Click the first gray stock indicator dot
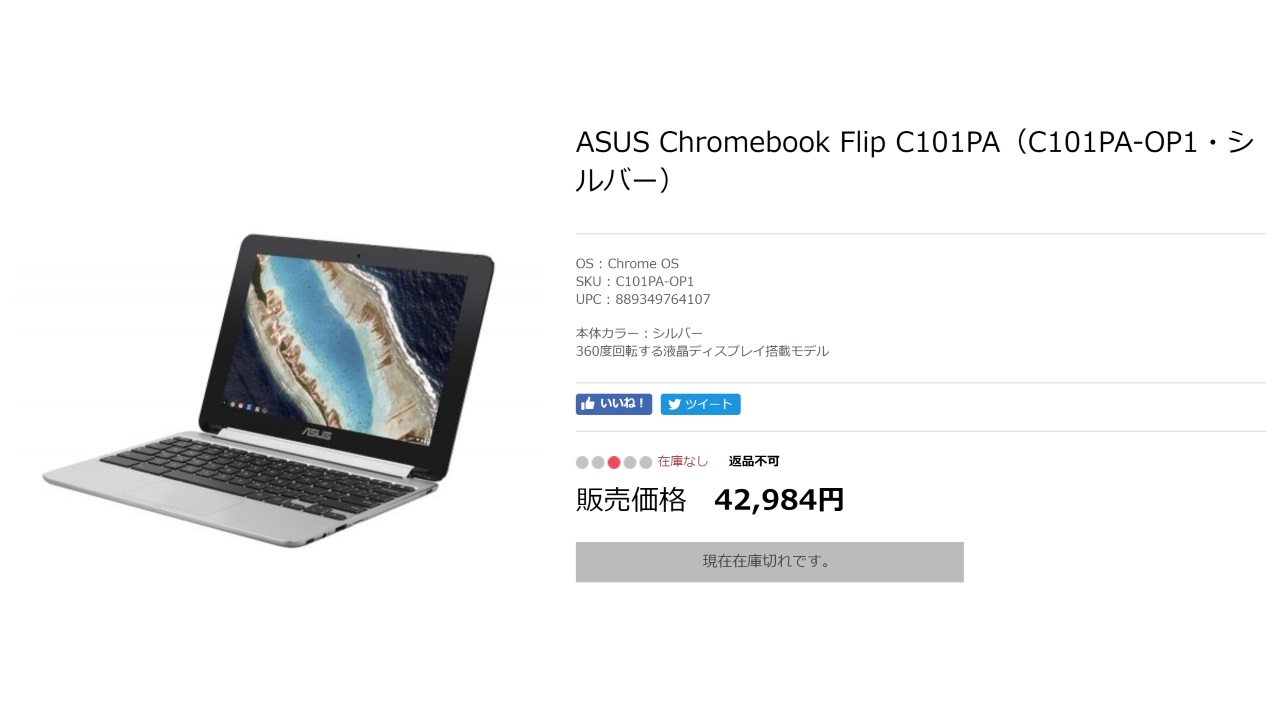 click(582, 462)
